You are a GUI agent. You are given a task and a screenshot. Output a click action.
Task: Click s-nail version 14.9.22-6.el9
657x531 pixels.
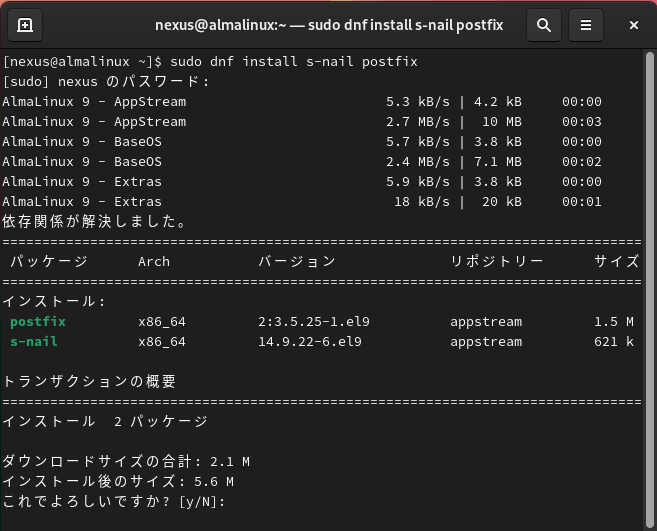click(x=310, y=342)
